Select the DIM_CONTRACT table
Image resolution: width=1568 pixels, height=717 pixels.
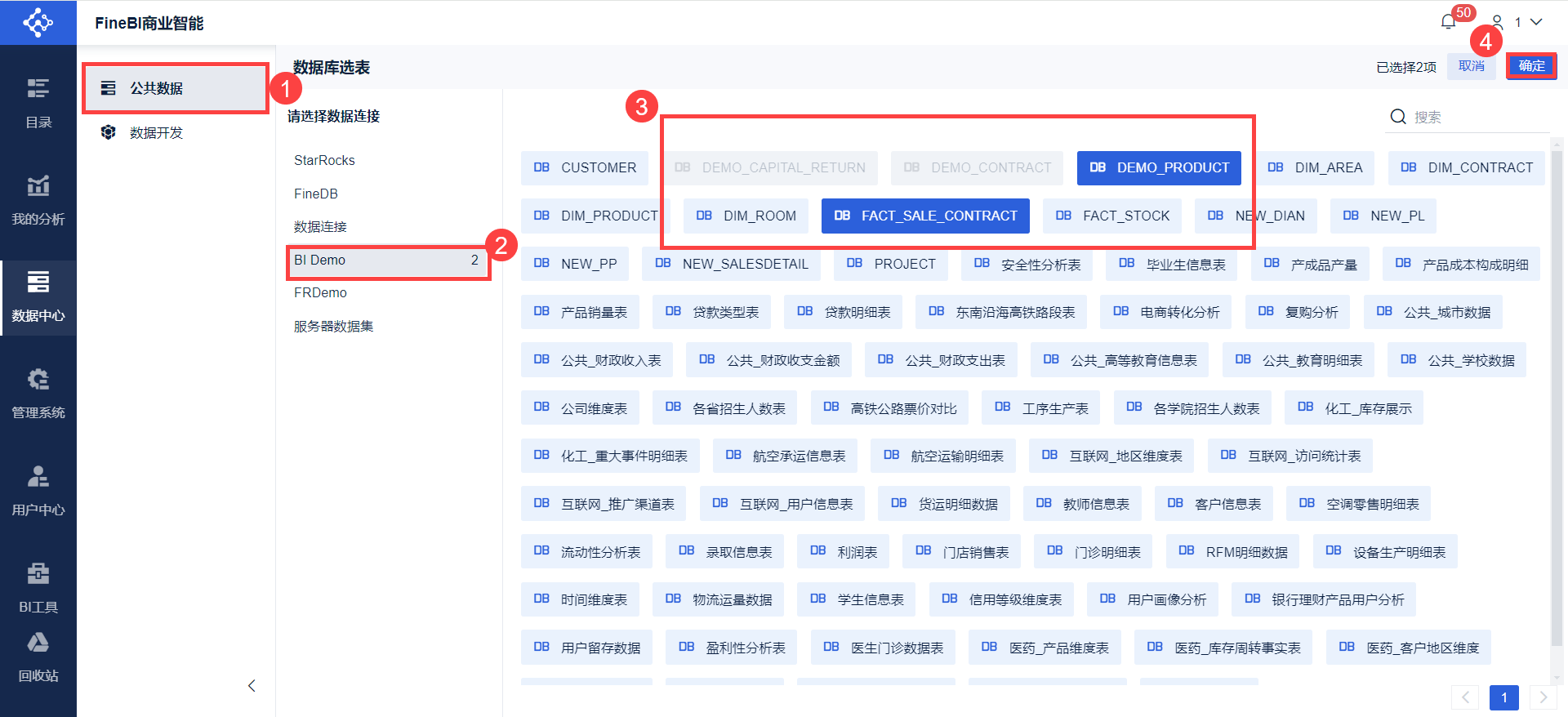tap(1467, 167)
